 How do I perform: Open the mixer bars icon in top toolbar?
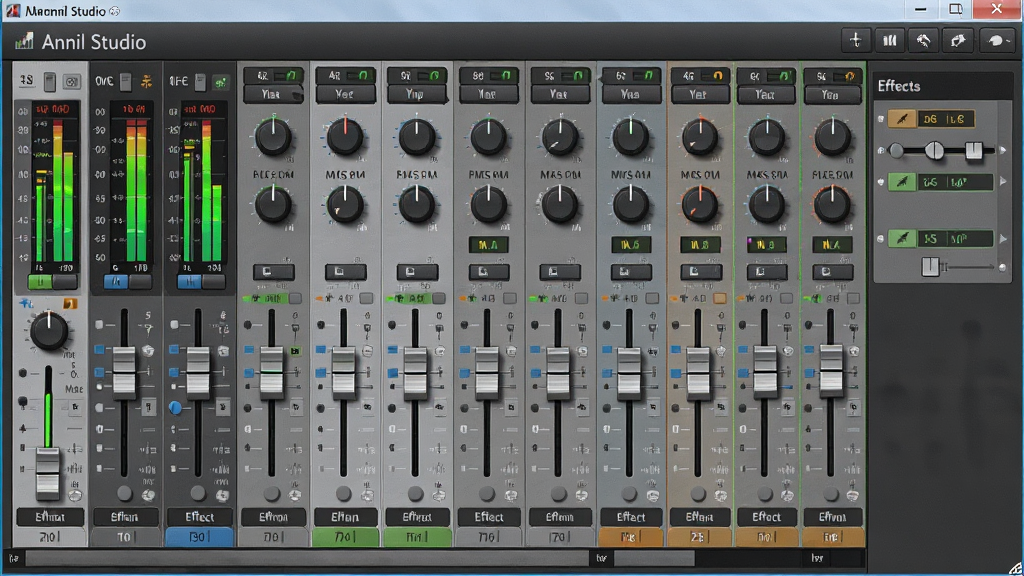[889, 40]
